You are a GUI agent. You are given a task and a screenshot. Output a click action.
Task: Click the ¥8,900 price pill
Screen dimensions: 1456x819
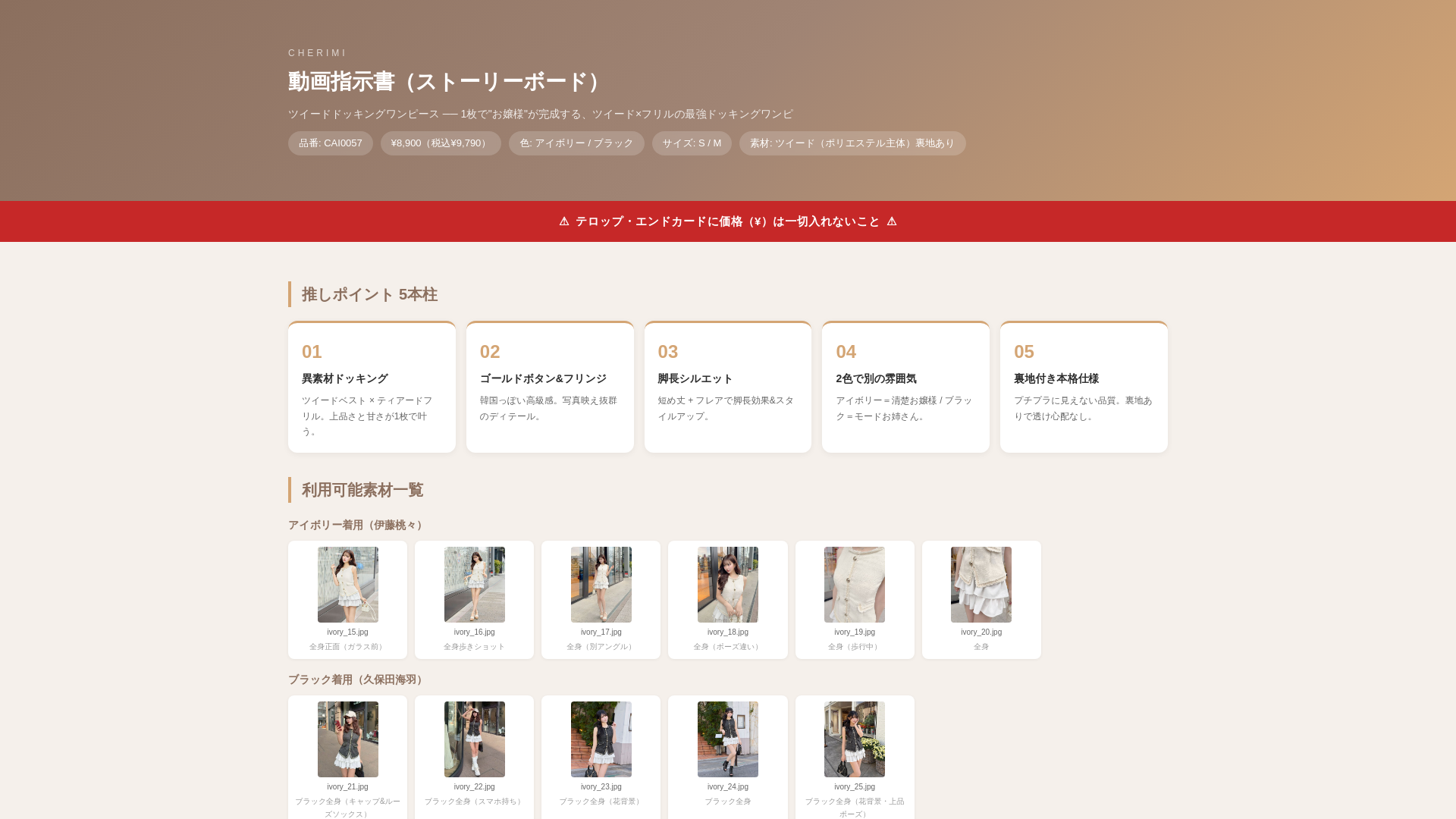pos(441,143)
